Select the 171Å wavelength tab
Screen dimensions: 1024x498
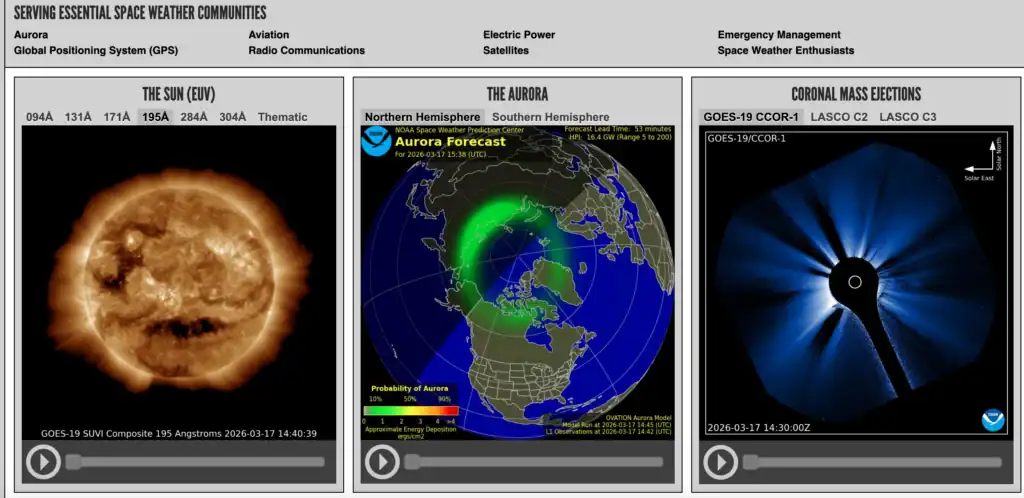pos(117,117)
